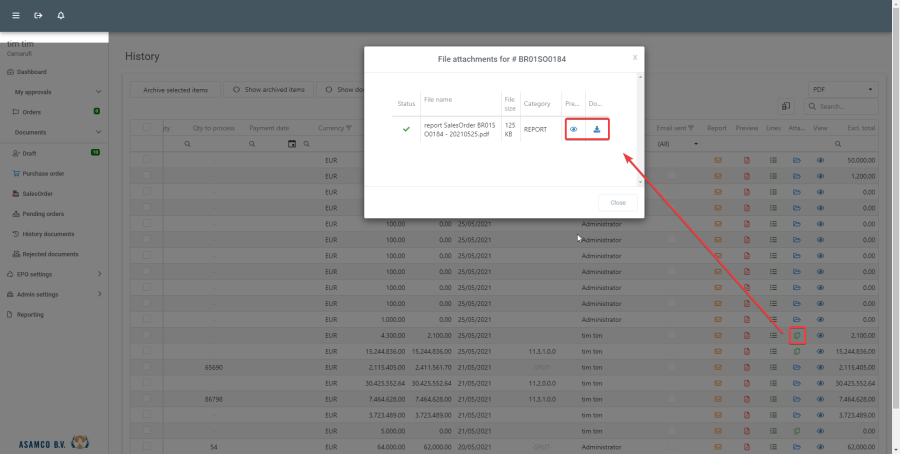This screenshot has height=454, width=900.
Task: Open the hamburger menu in top bar
Action: (15, 16)
